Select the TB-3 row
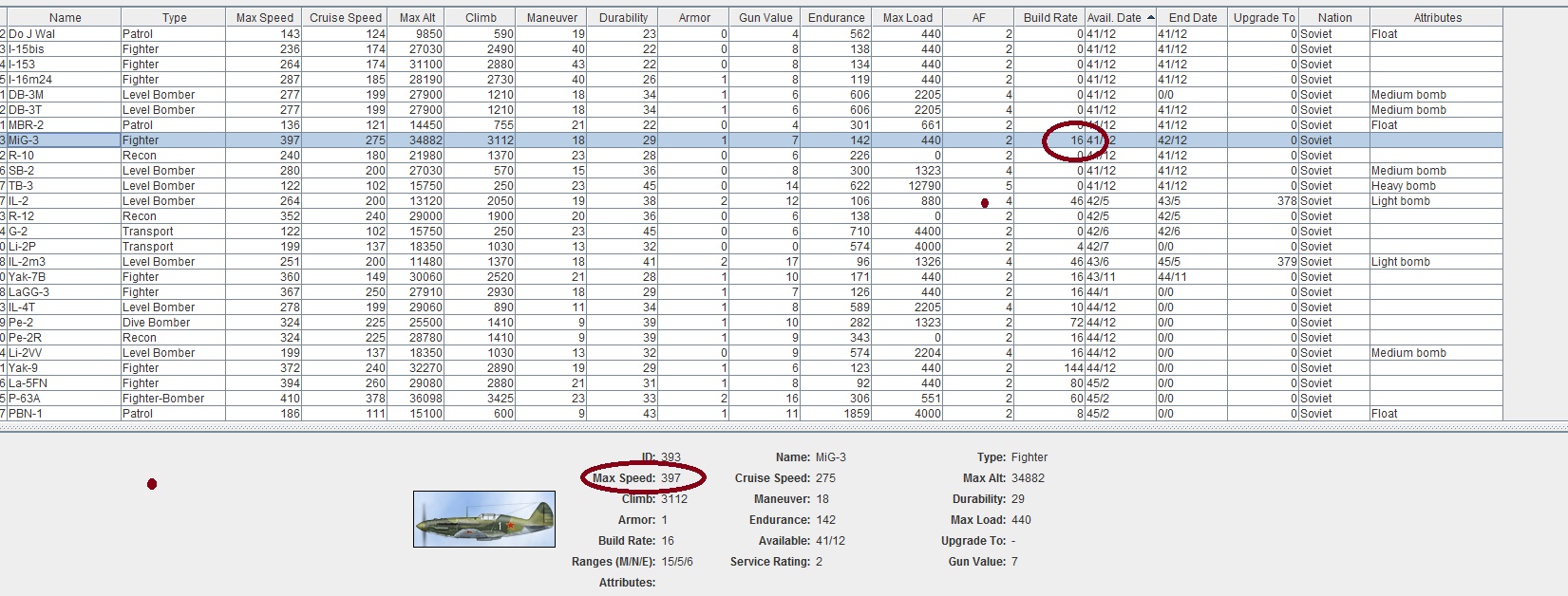This screenshot has width=1568, height=596. [x=751, y=185]
